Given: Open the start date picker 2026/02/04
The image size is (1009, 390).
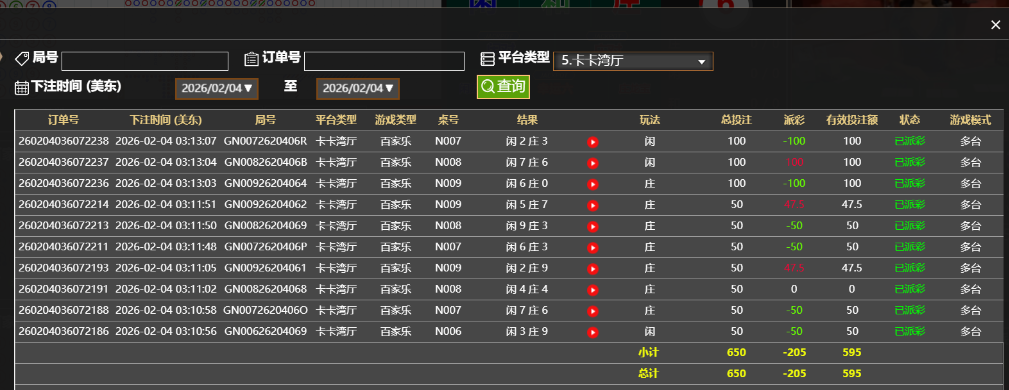Looking at the screenshot, I should (217, 88).
